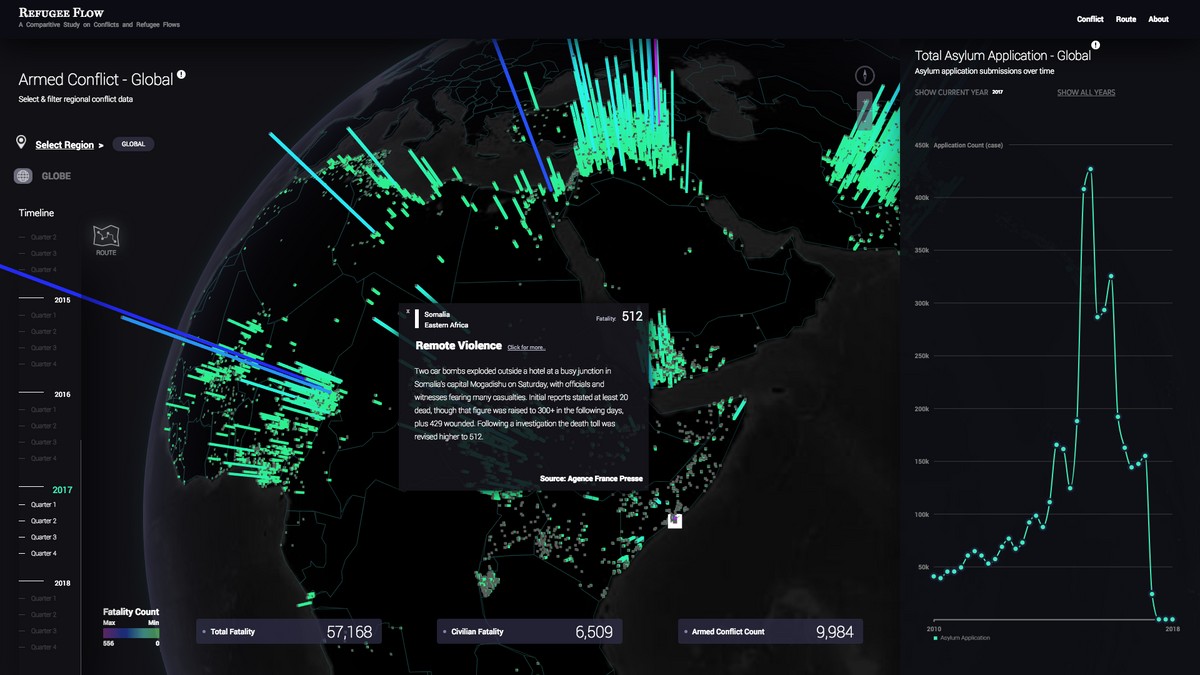Click the Civilian Fatality 6,509 stat card
Image resolution: width=1200 pixels, height=675 pixels.
coord(530,631)
